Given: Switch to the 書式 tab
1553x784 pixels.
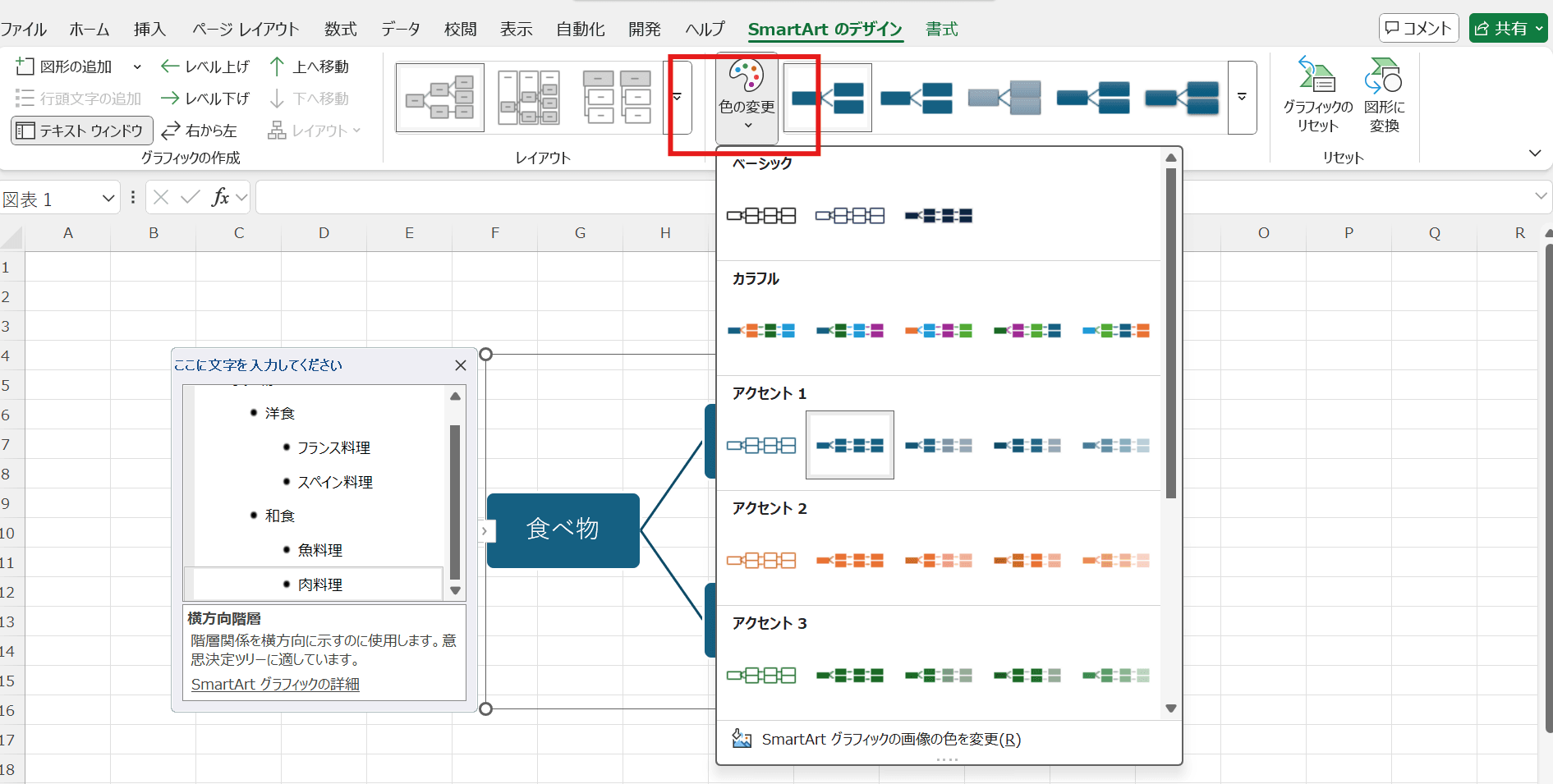Looking at the screenshot, I should [x=941, y=30].
